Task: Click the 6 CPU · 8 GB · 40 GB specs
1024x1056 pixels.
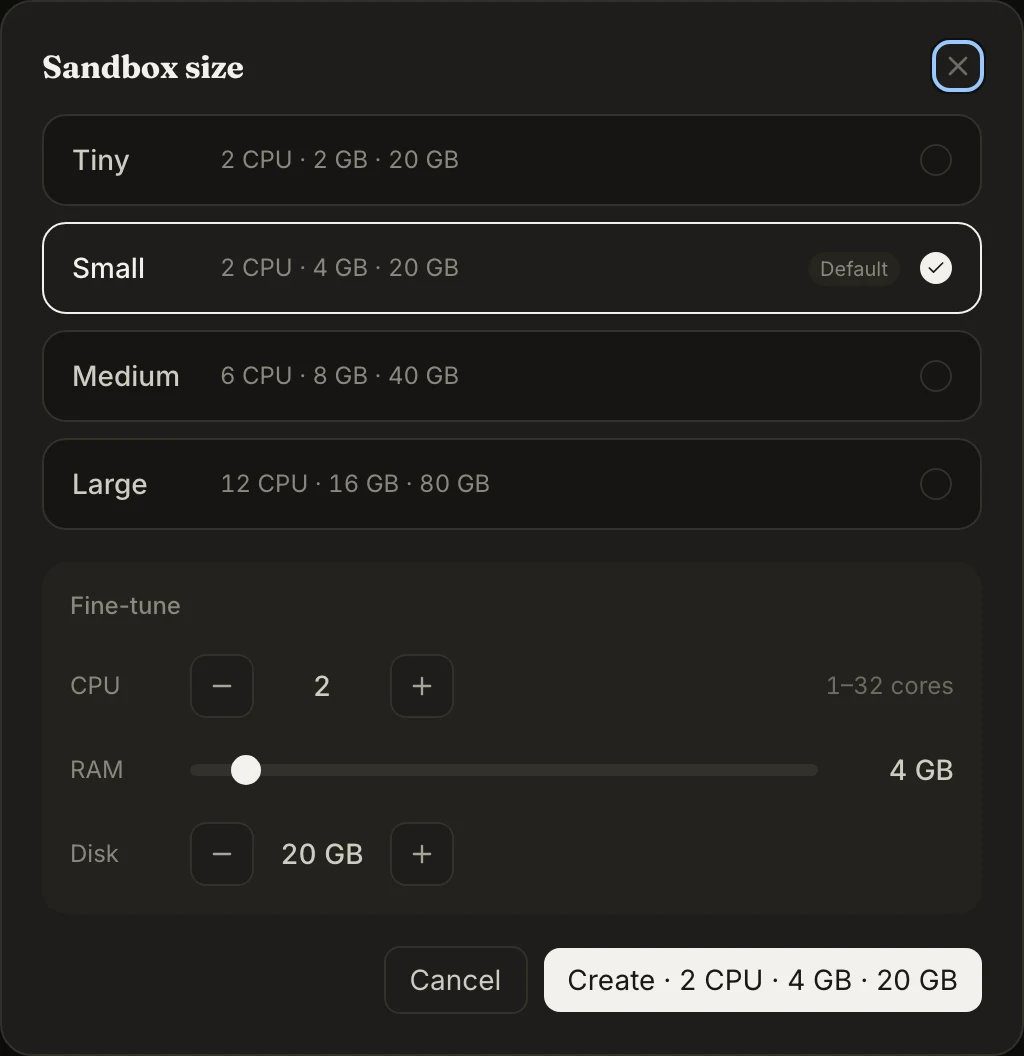Action: [x=340, y=376]
